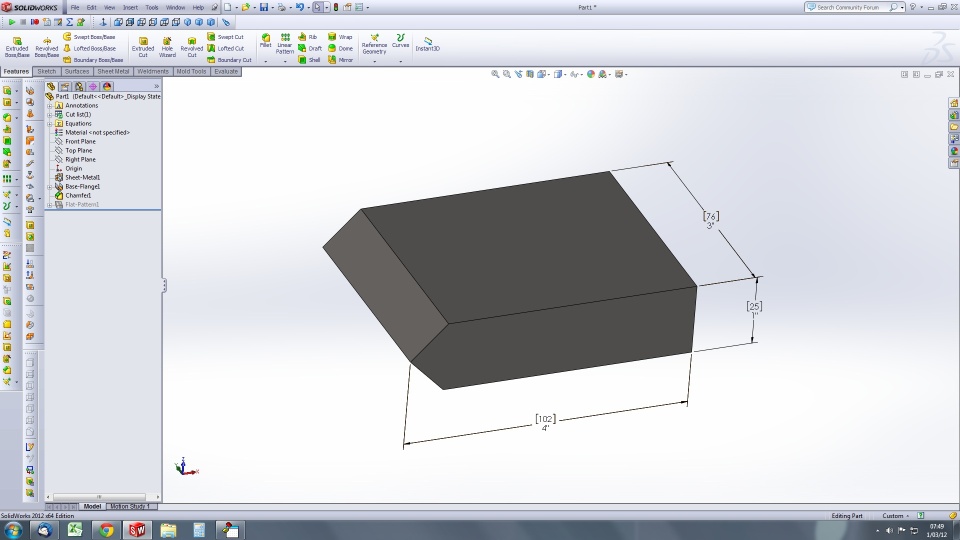Switch to the Evaluate tab
Viewport: 960px width, 540px height.
point(226,72)
